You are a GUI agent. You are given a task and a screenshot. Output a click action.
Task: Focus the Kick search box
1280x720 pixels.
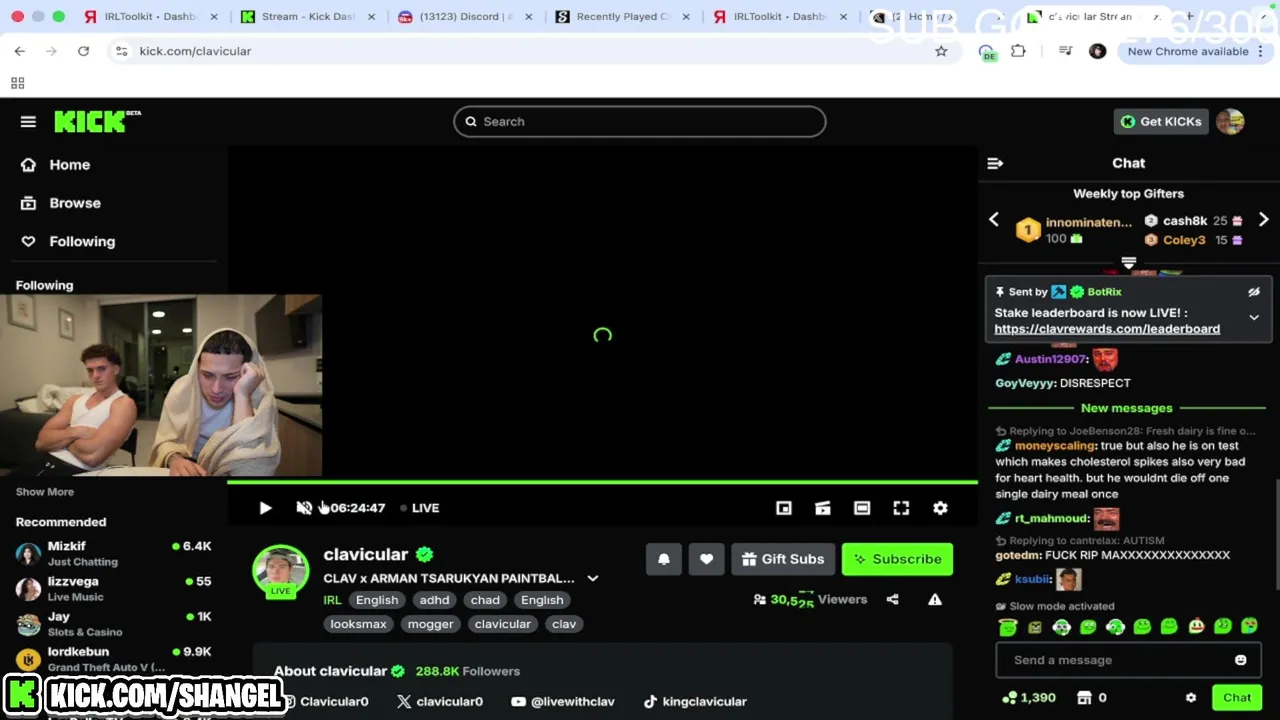click(640, 122)
